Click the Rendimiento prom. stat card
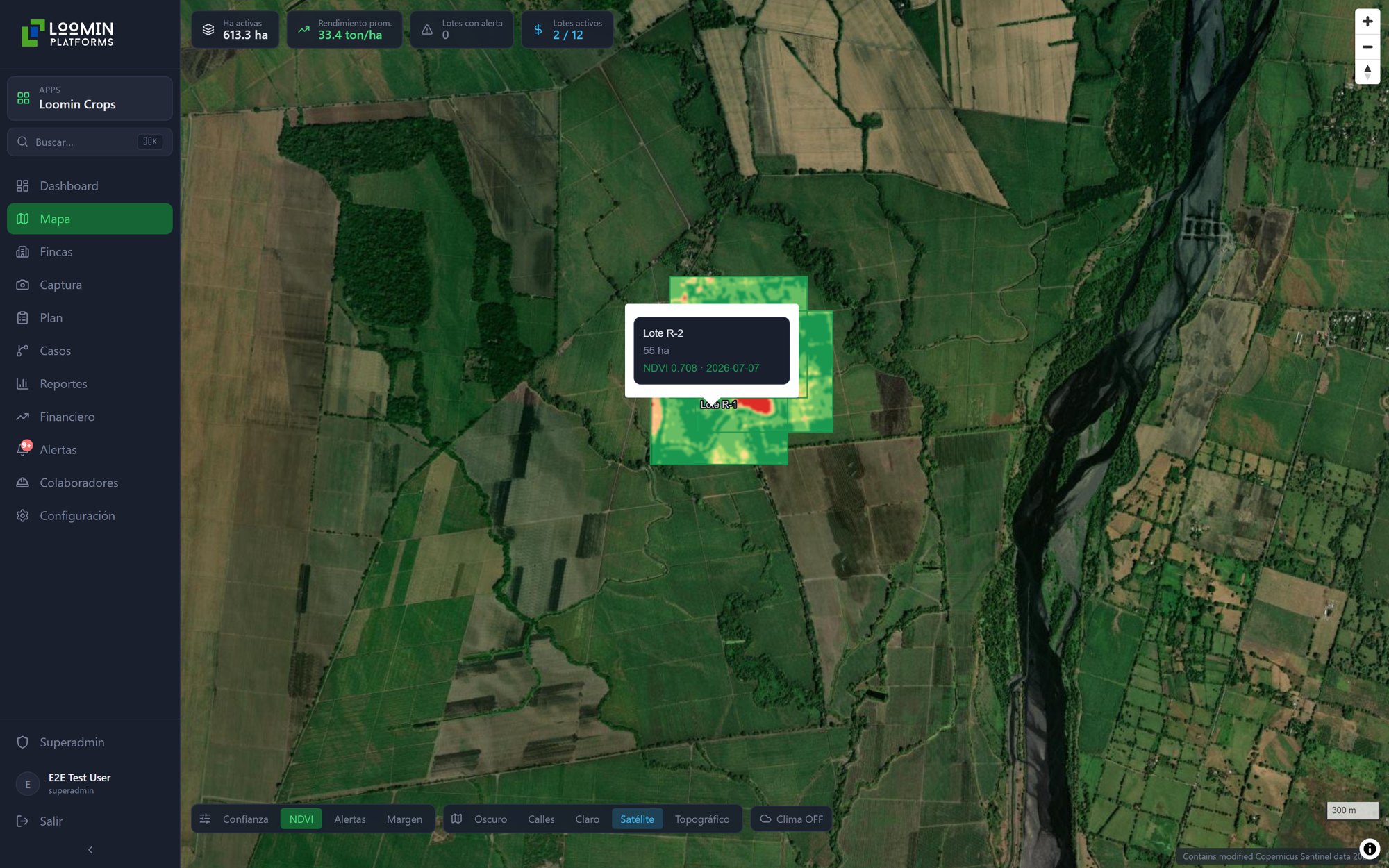 pos(344,29)
